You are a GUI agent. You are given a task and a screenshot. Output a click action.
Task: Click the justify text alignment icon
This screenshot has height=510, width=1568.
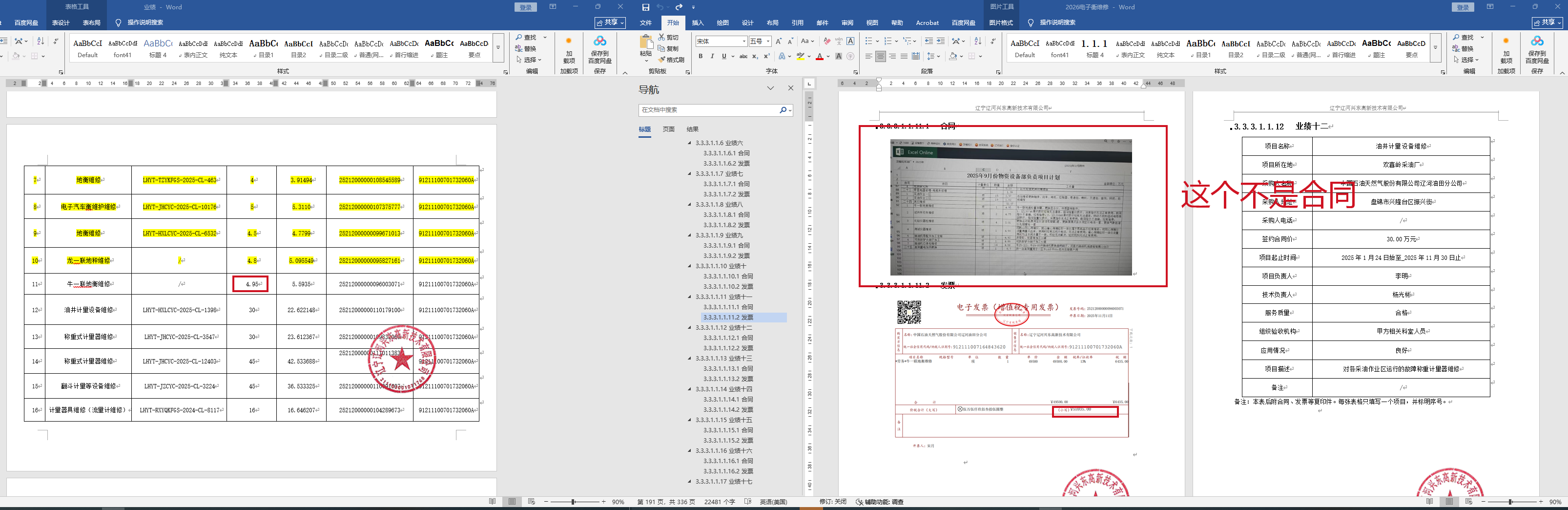pos(904,57)
